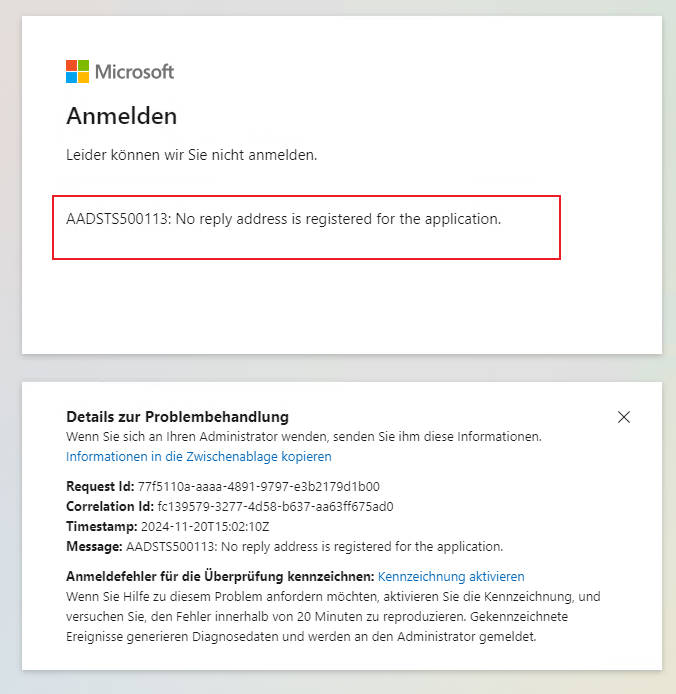Viewport: 676px width, 694px height.
Task: Click the AADSTS500113 error in the red box
Action: coord(283,219)
